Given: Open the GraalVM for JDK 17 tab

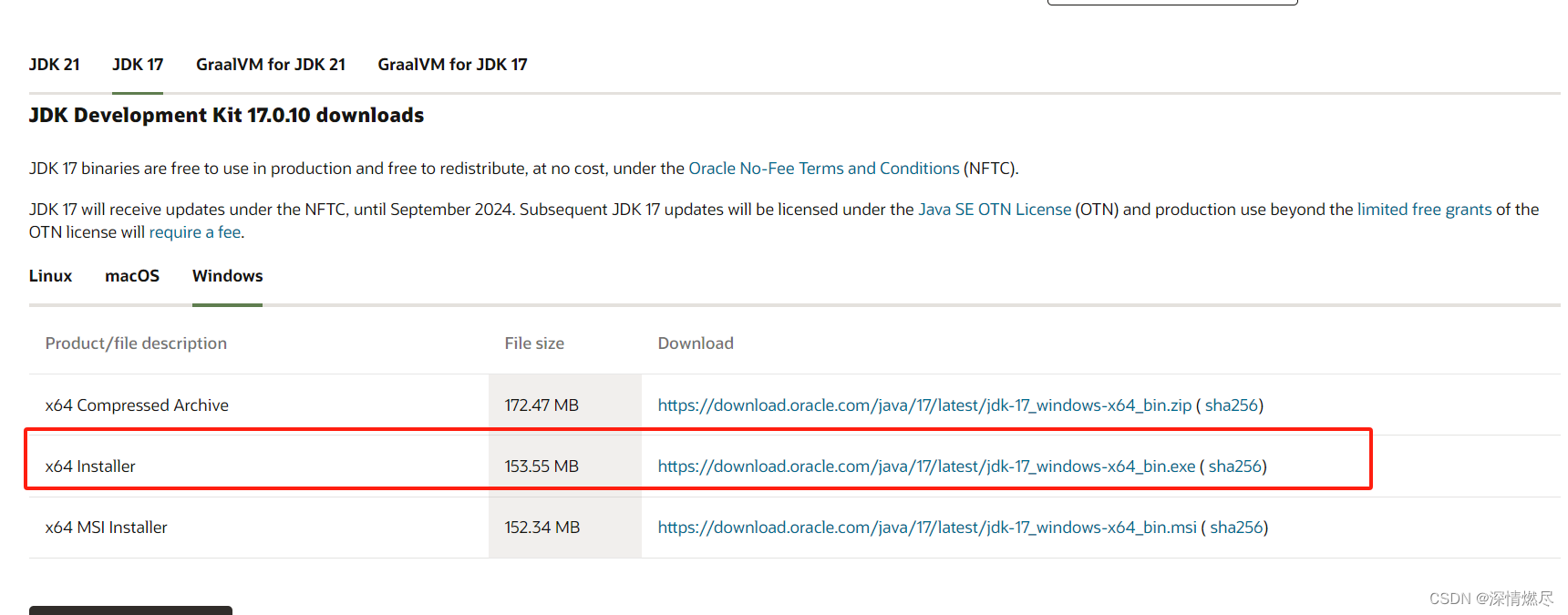Looking at the screenshot, I should (x=451, y=64).
